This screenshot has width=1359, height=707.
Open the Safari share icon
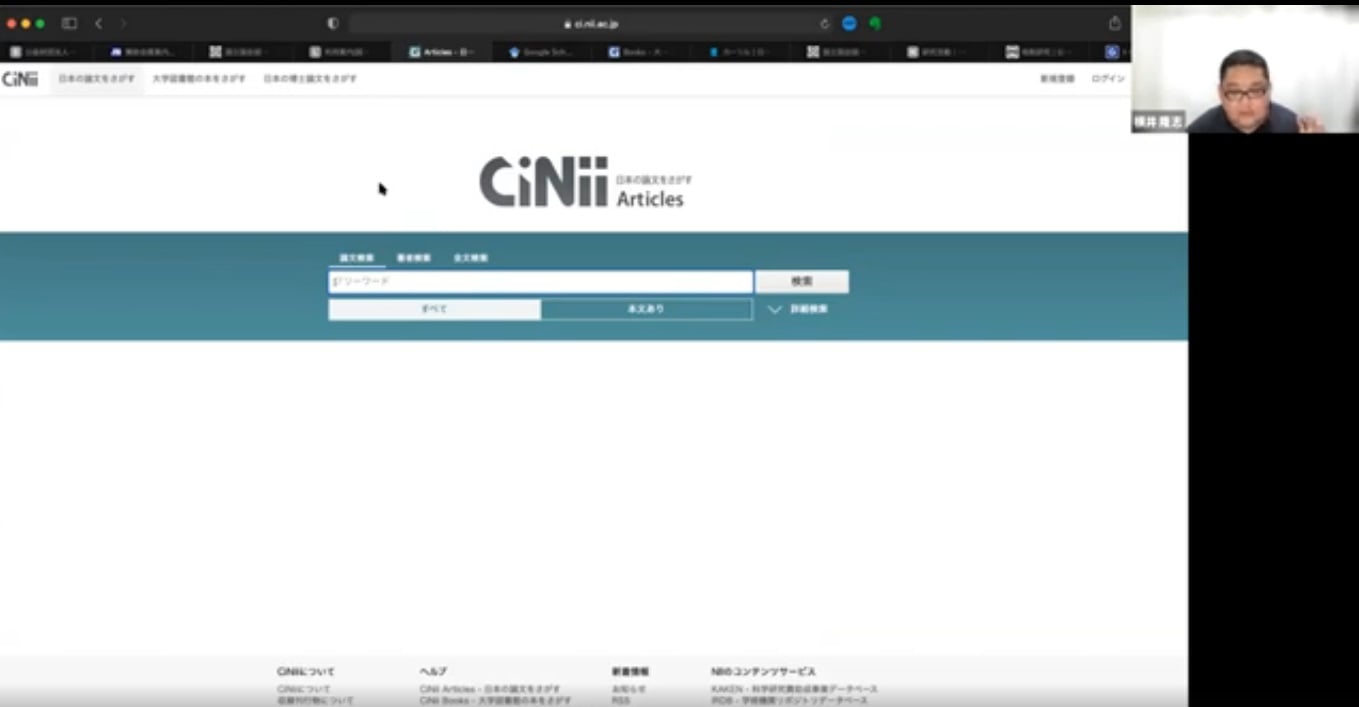click(1115, 23)
